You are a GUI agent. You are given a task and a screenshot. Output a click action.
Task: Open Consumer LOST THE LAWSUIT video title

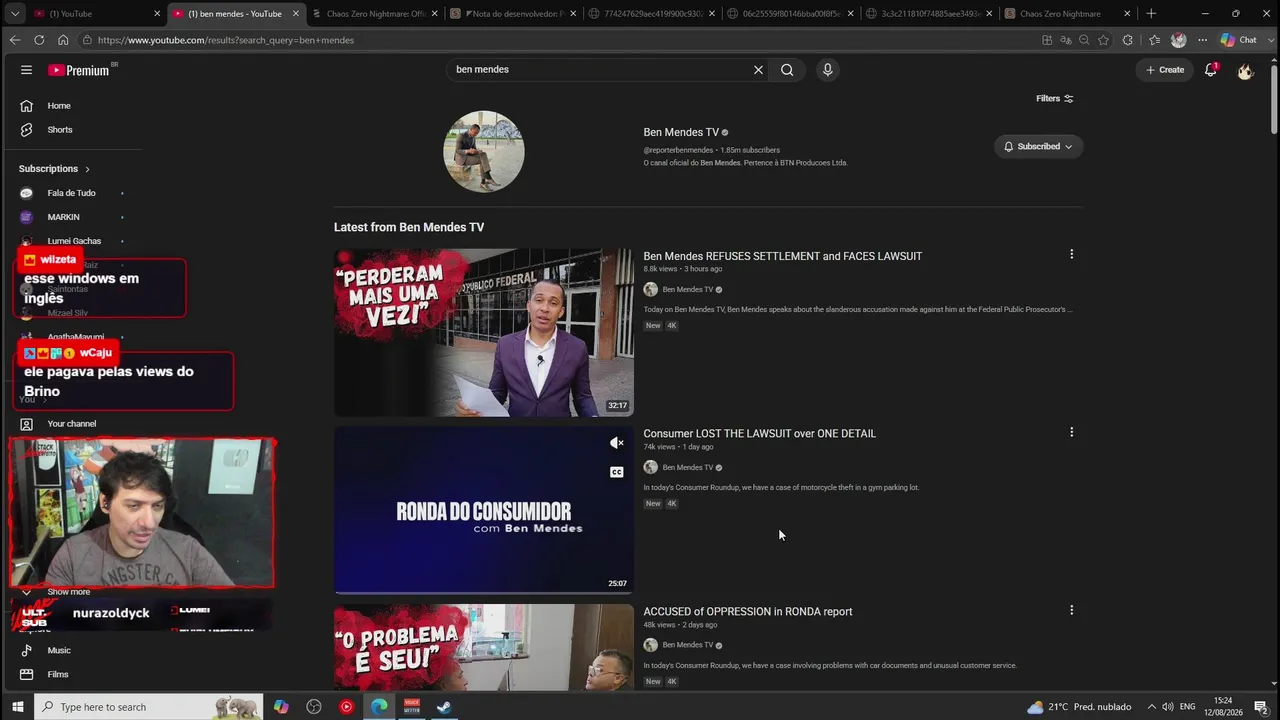click(759, 433)
